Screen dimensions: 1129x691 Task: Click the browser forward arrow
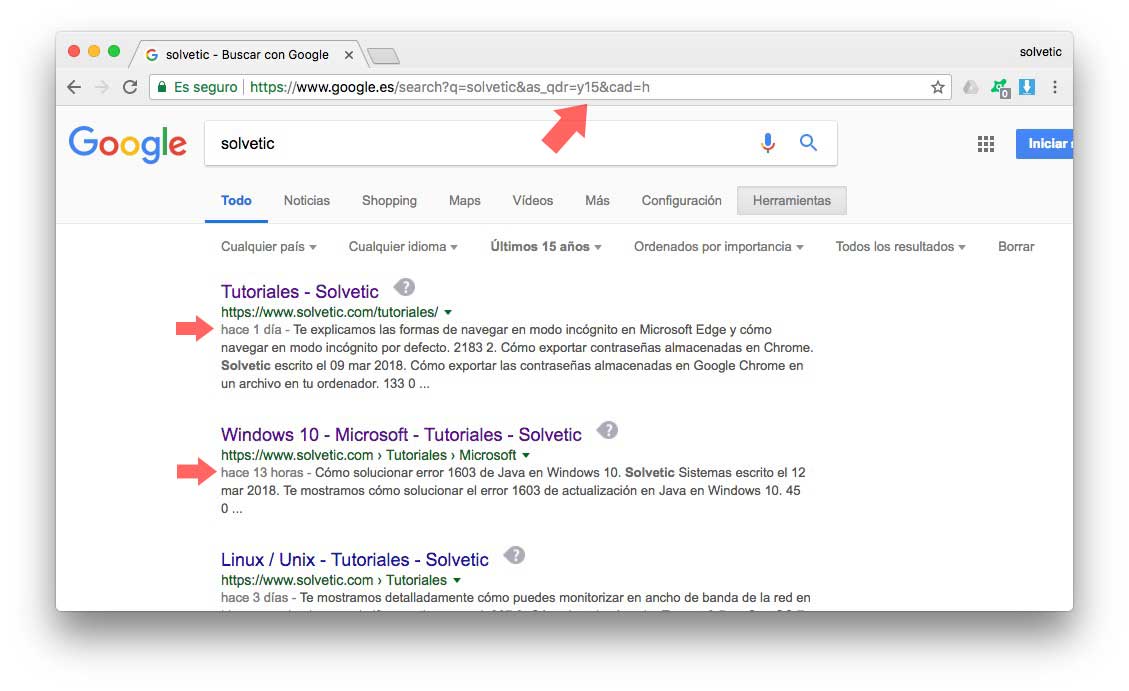tap(102, 87)
